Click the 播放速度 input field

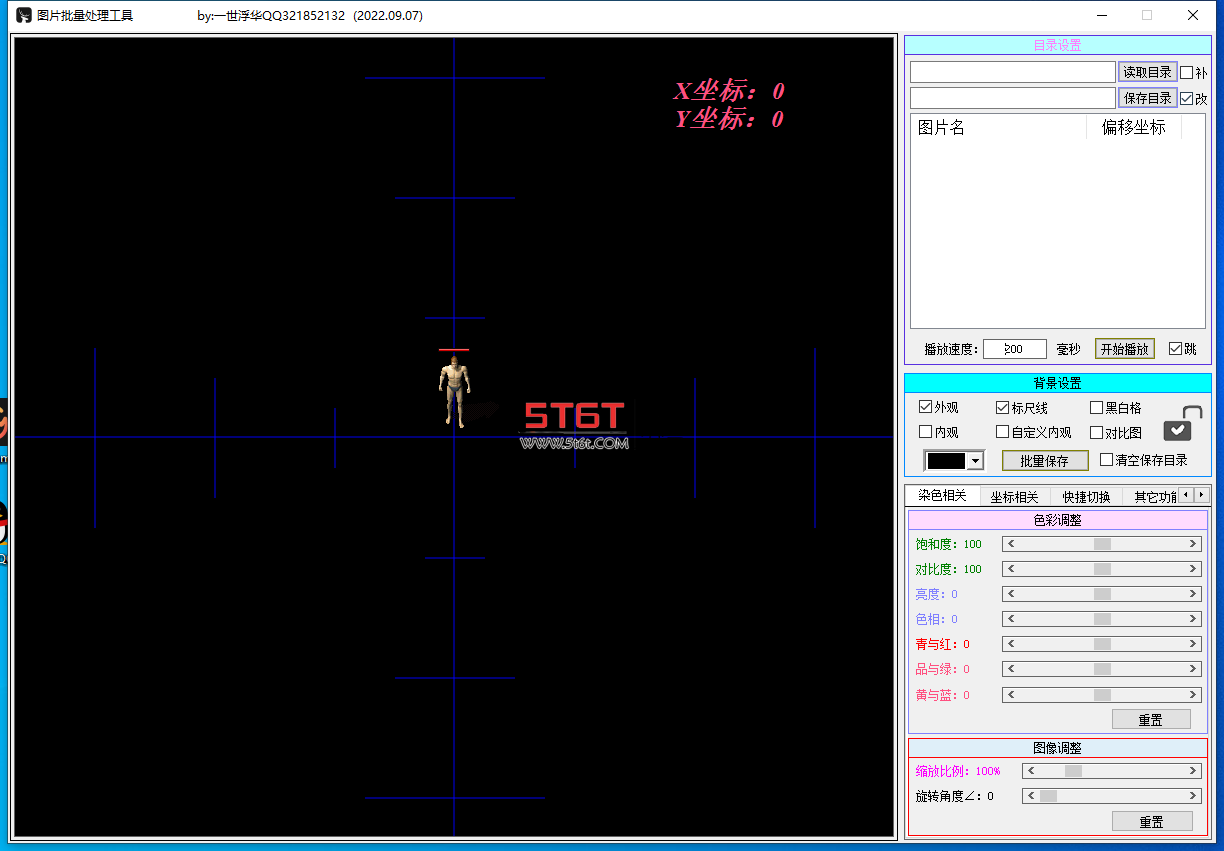(1014, 349)
